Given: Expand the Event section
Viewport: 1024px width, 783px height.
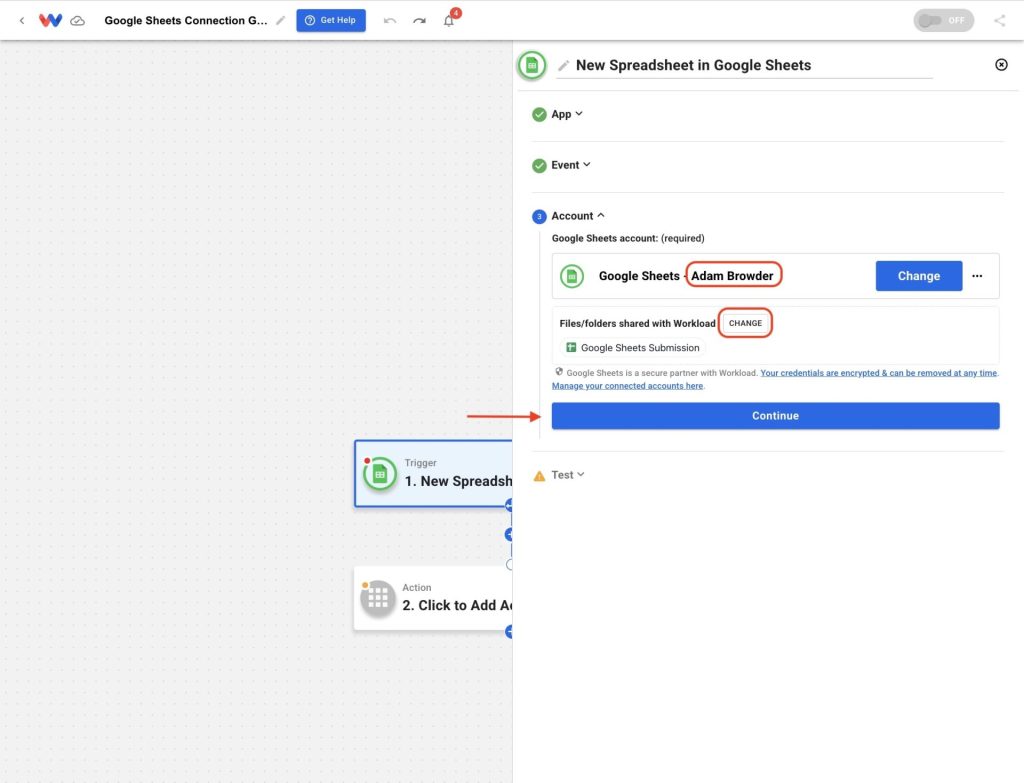Looking at the screenshot, I should coord(571,165).
